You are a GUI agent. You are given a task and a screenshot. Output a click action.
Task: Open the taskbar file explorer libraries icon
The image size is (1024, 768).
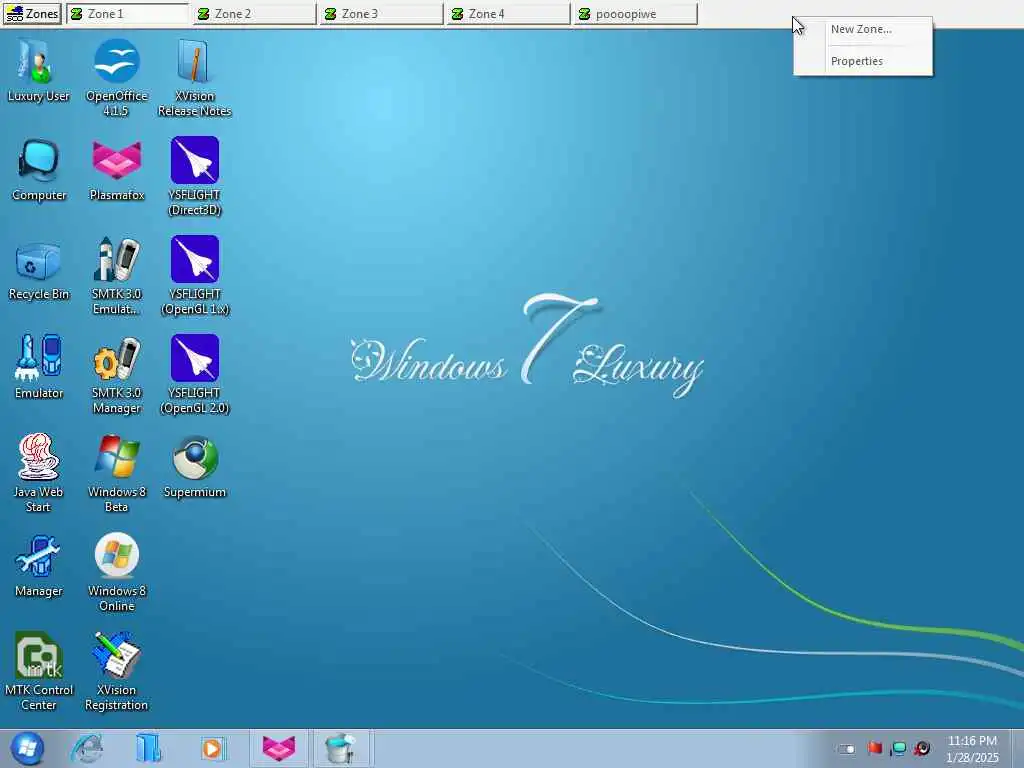tap(149, 748)
